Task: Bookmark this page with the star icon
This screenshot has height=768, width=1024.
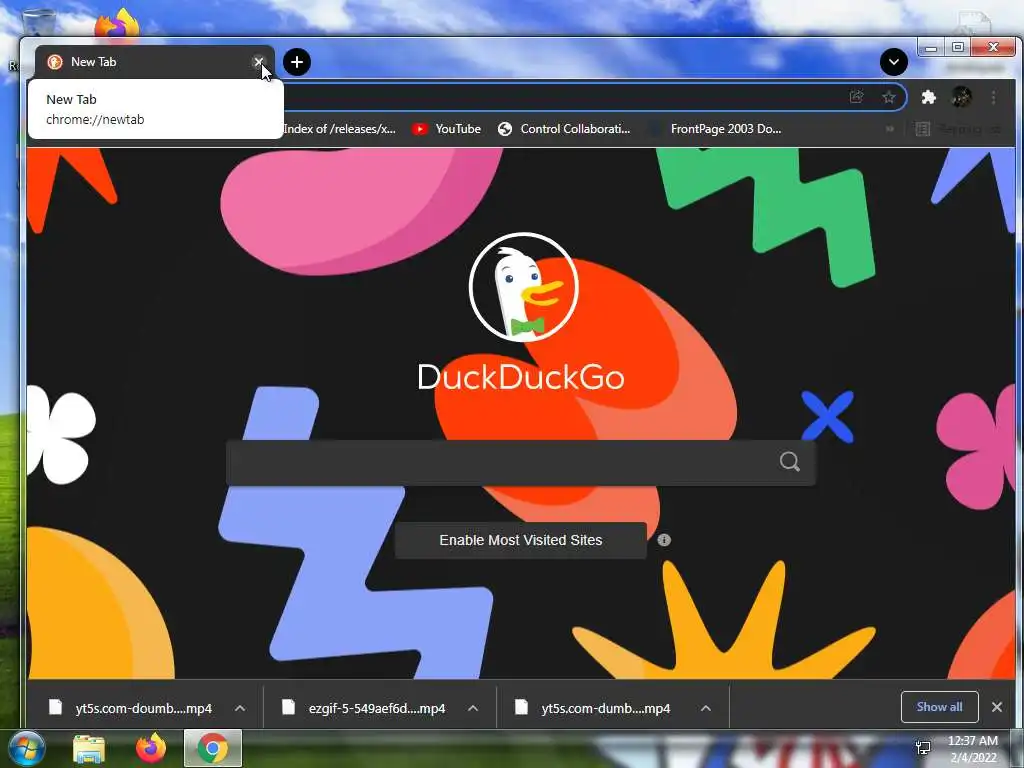Action: coord(889,97)
